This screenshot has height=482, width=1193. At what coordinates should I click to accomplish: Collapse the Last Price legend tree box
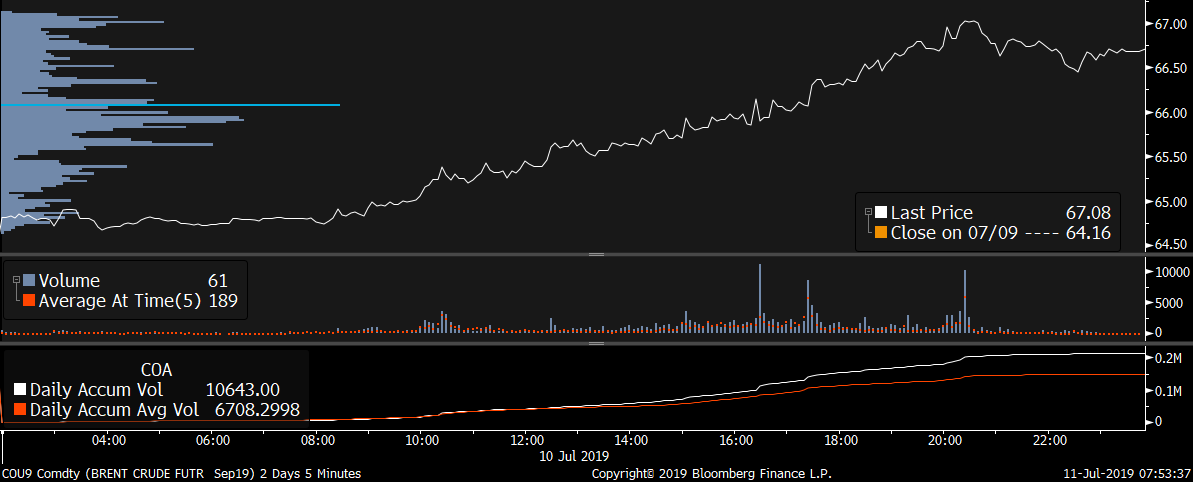(x=867, y=212)
